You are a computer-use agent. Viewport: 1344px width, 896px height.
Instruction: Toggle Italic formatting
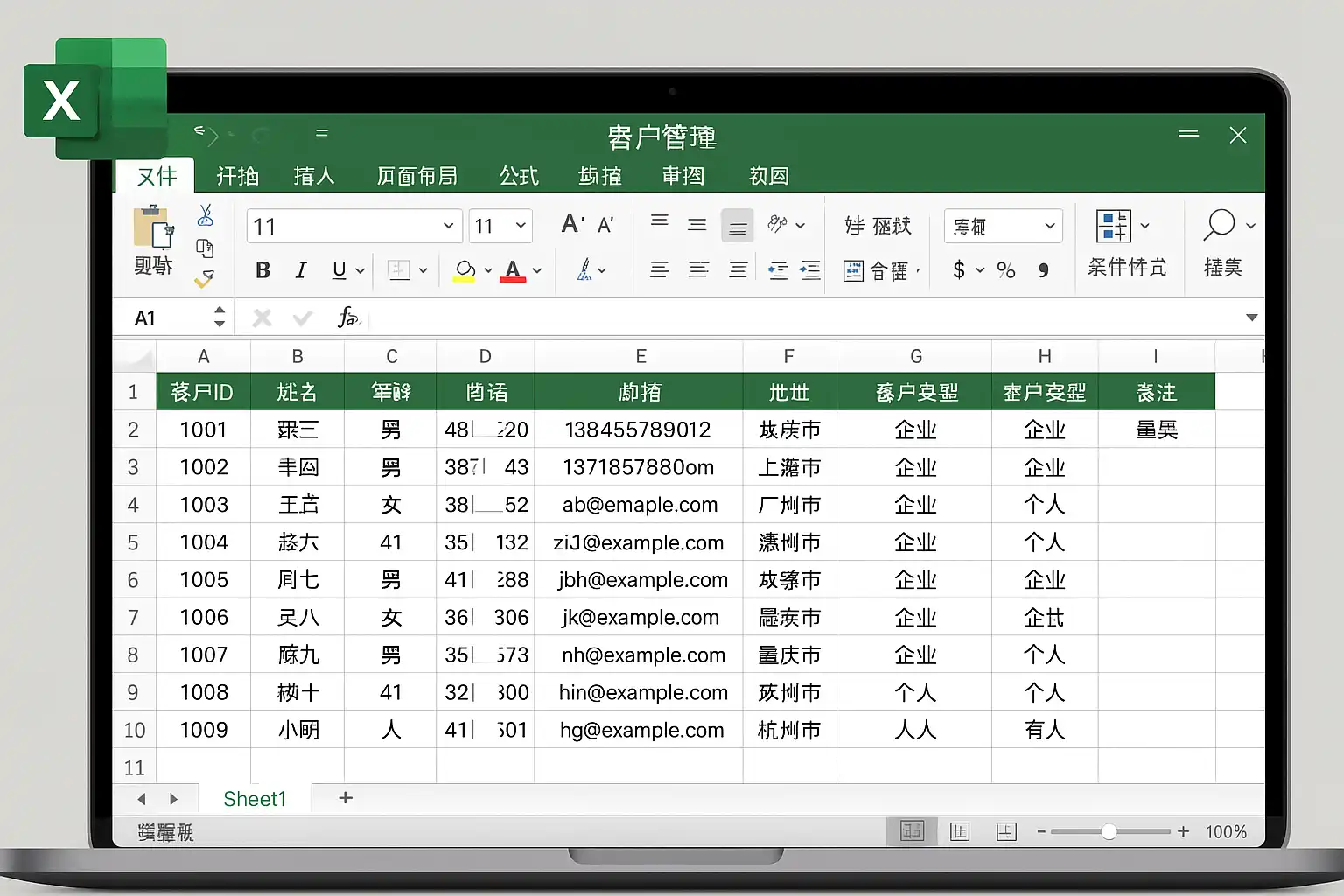pyautogui.click(x=301, y=270)
